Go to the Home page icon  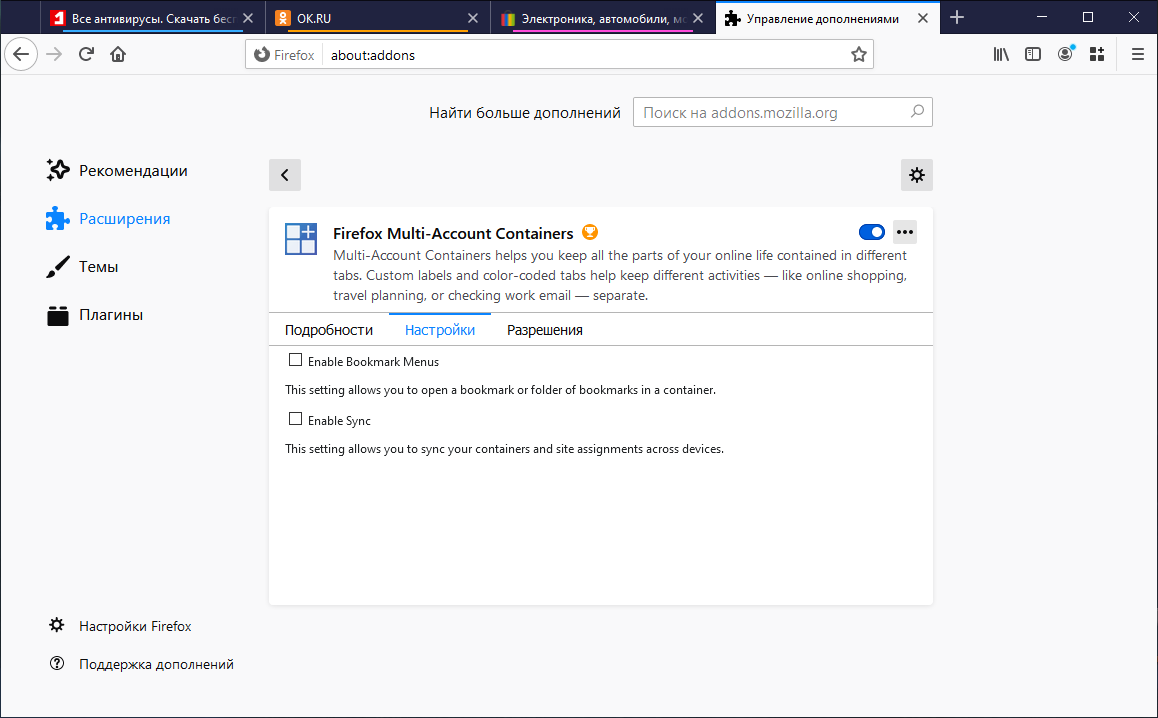tap(118, 55)
